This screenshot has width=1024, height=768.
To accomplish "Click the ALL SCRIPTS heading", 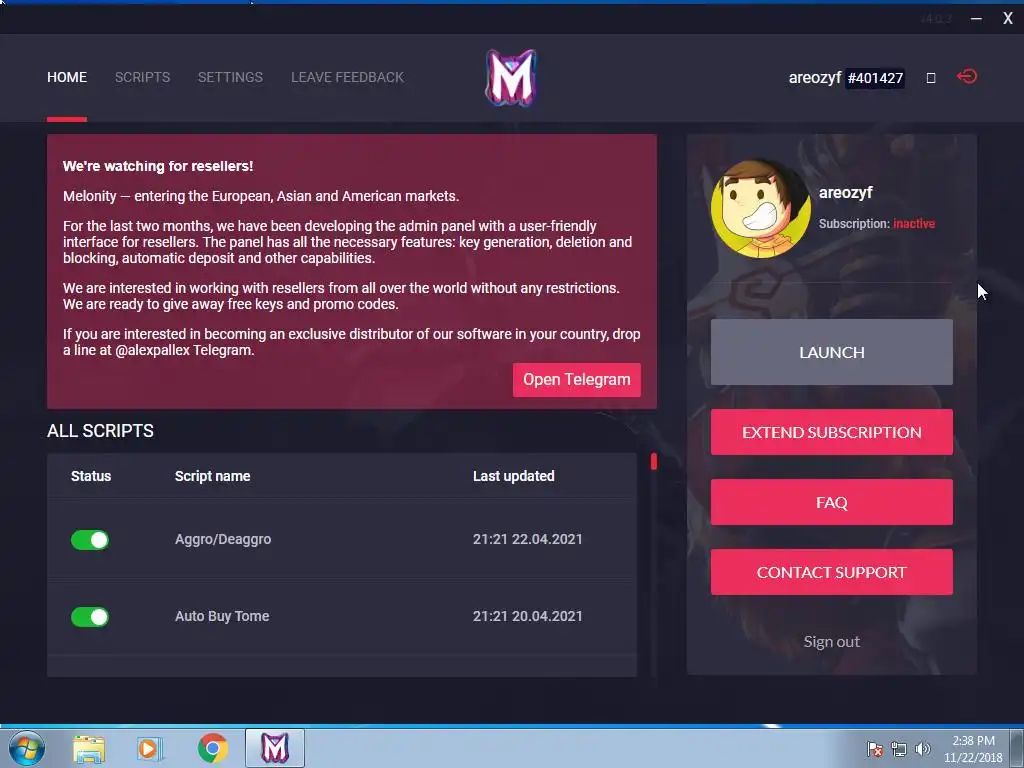I will tap(101, 431).
